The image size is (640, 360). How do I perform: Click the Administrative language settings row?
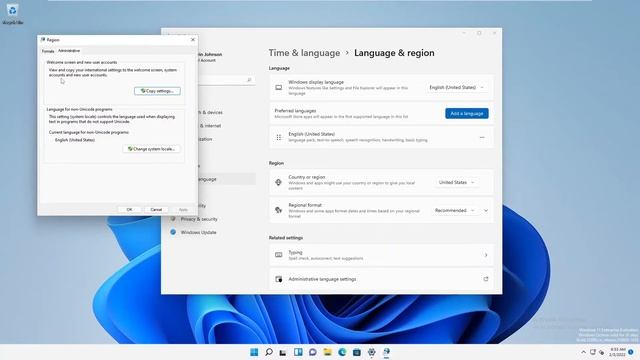point(381,279)
